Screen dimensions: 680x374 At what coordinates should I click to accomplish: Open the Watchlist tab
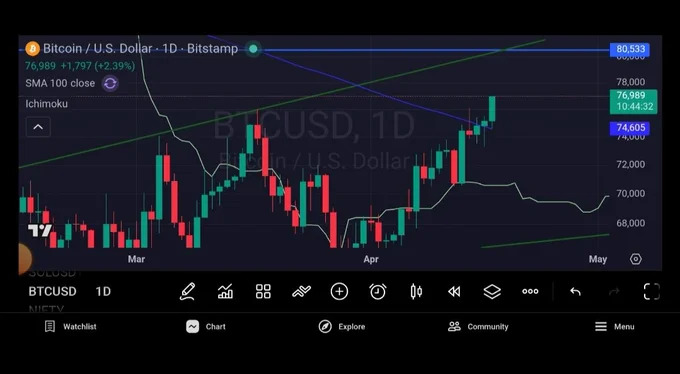(x=71, y=327)
